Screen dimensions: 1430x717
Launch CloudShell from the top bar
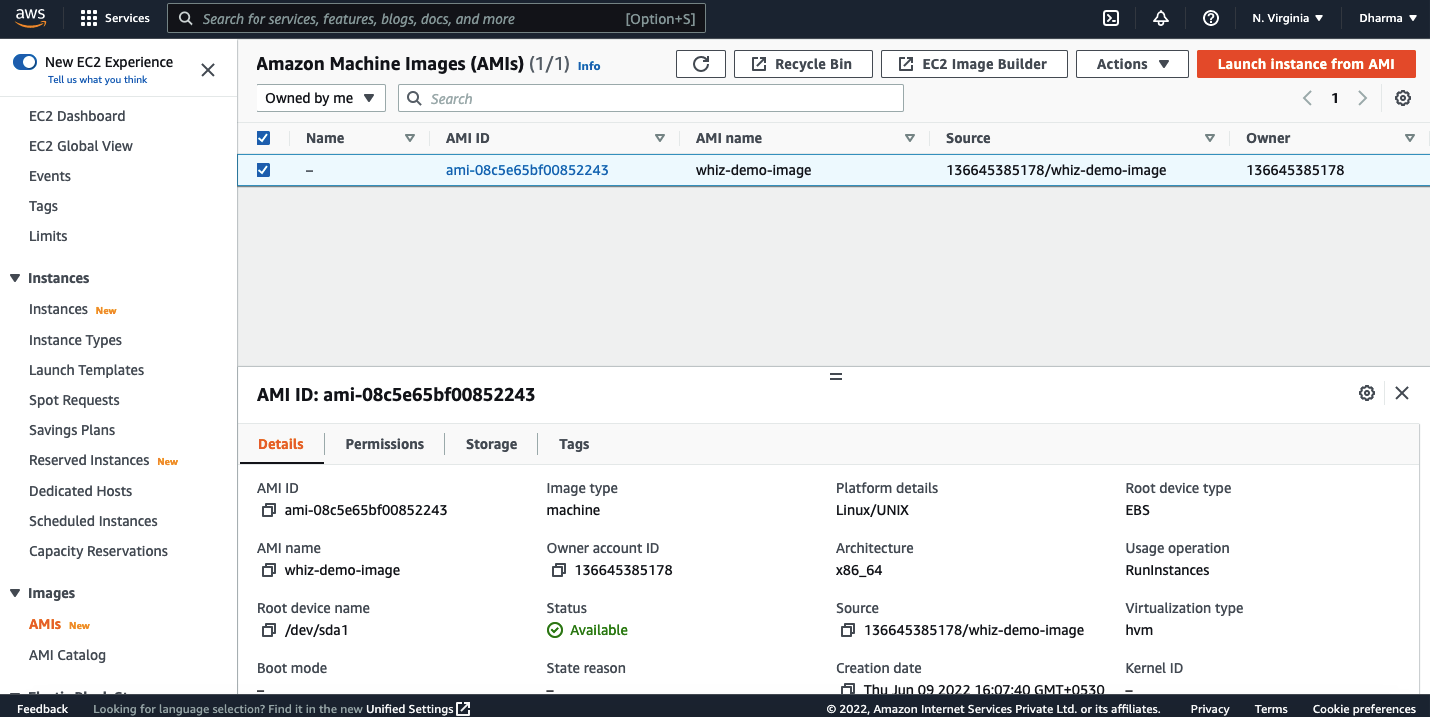[1110, 18]
